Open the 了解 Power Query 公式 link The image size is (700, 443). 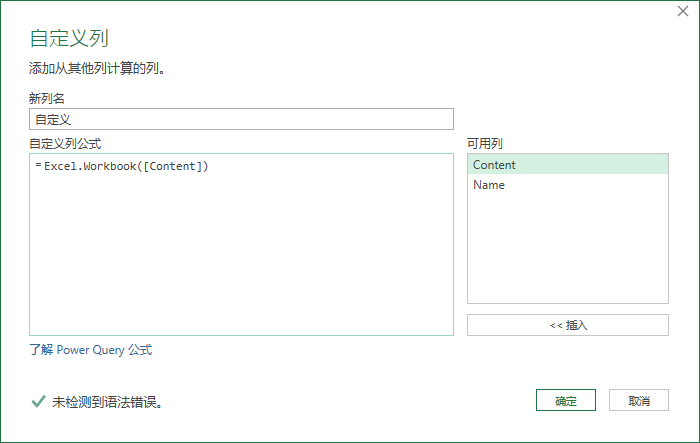pyautogui.click(x=91, y=350)
